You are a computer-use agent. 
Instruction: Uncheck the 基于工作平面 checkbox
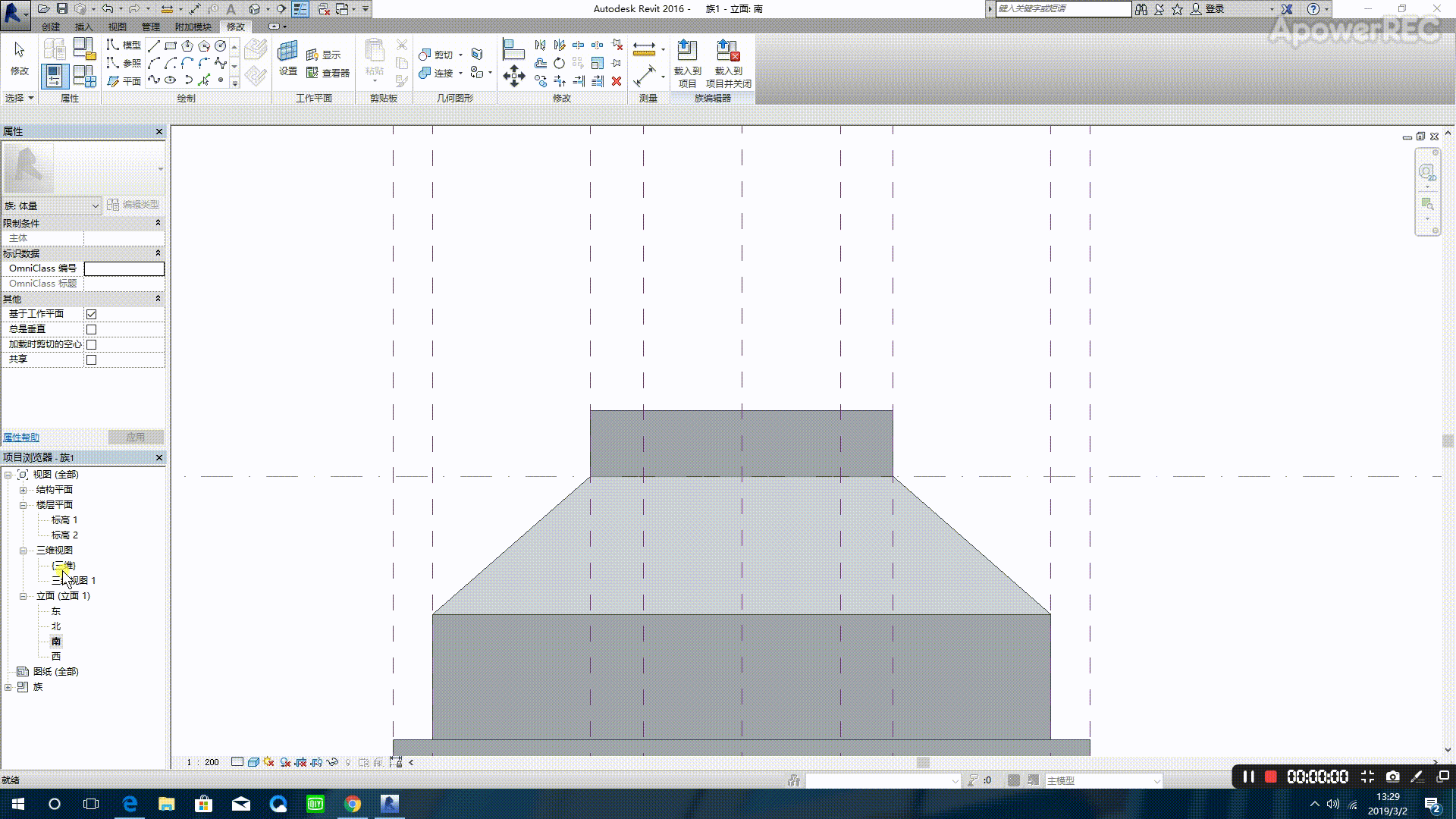92,314
